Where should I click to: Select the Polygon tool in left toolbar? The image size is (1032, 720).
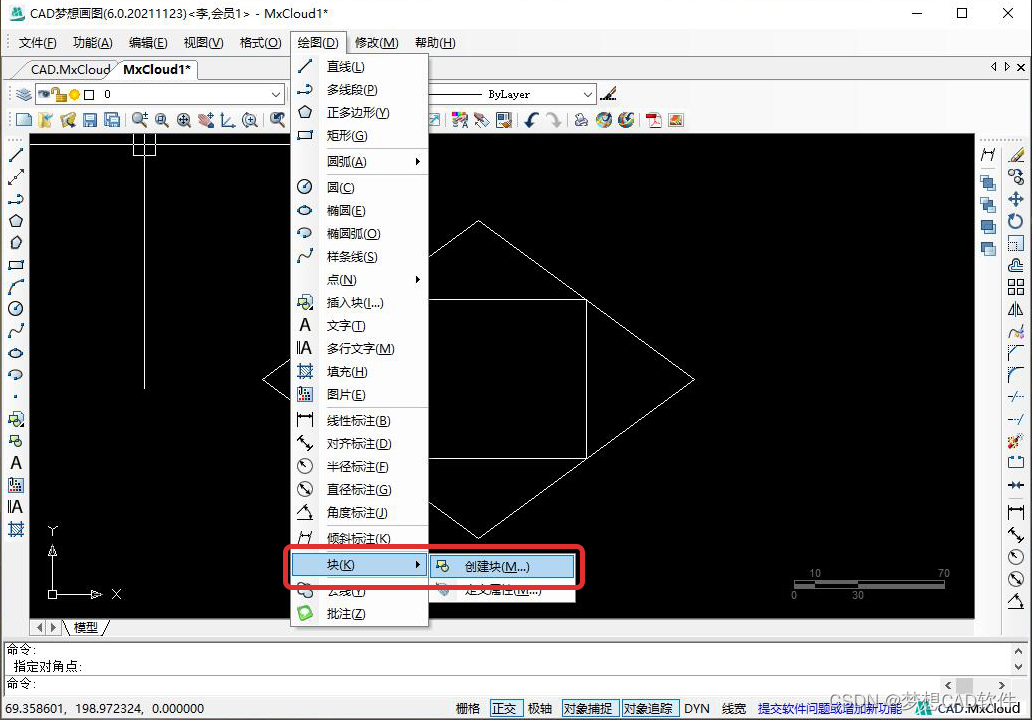[x=16, y=221]
